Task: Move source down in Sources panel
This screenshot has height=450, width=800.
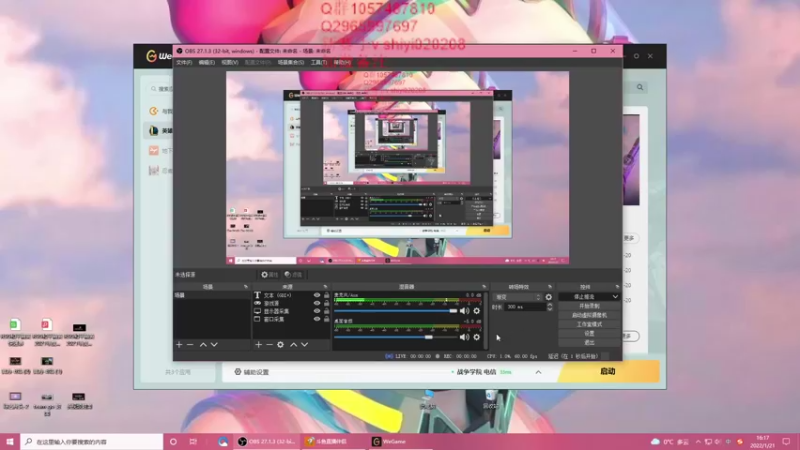Action: coord(305,345)
